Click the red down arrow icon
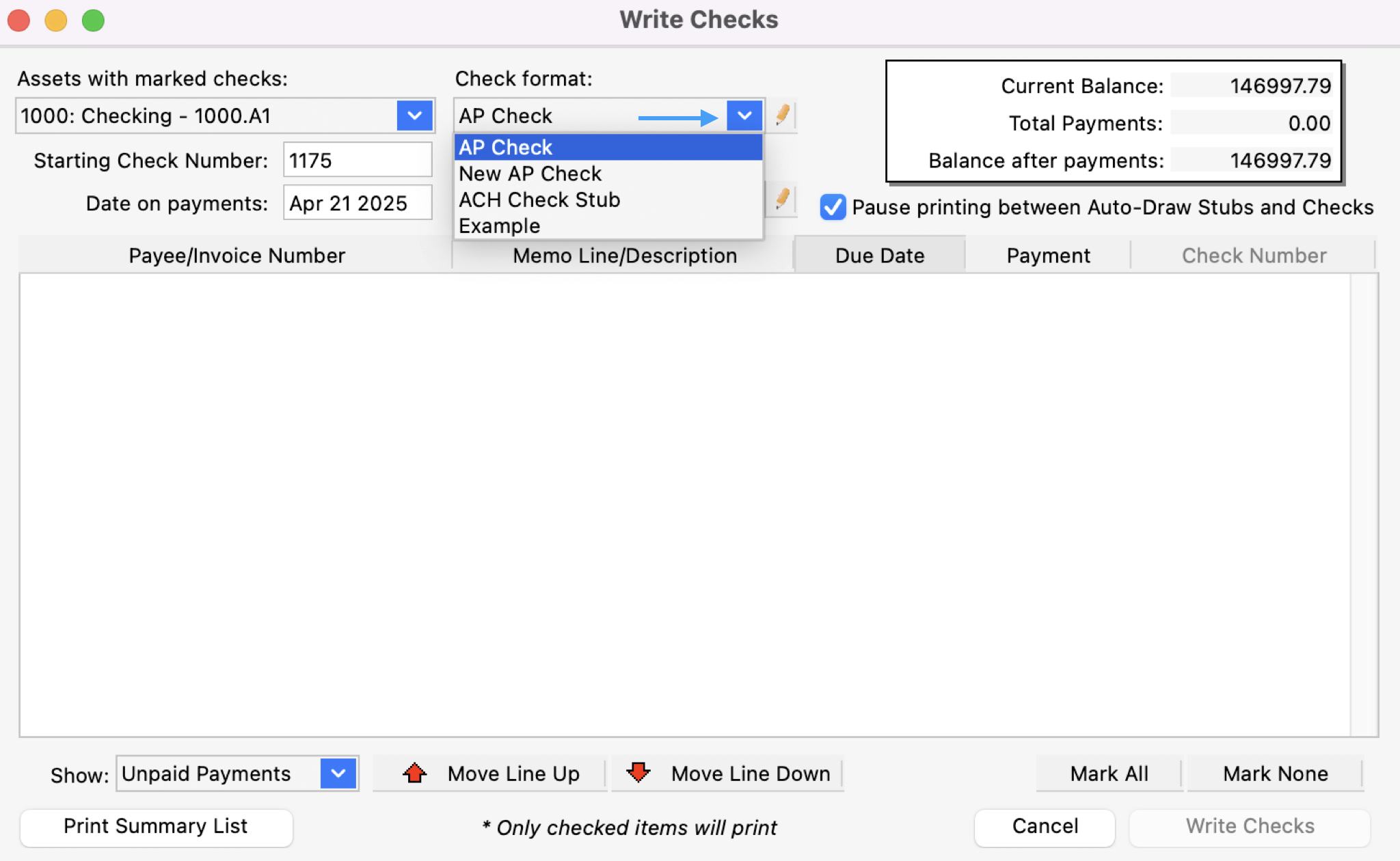 [638, 773]
